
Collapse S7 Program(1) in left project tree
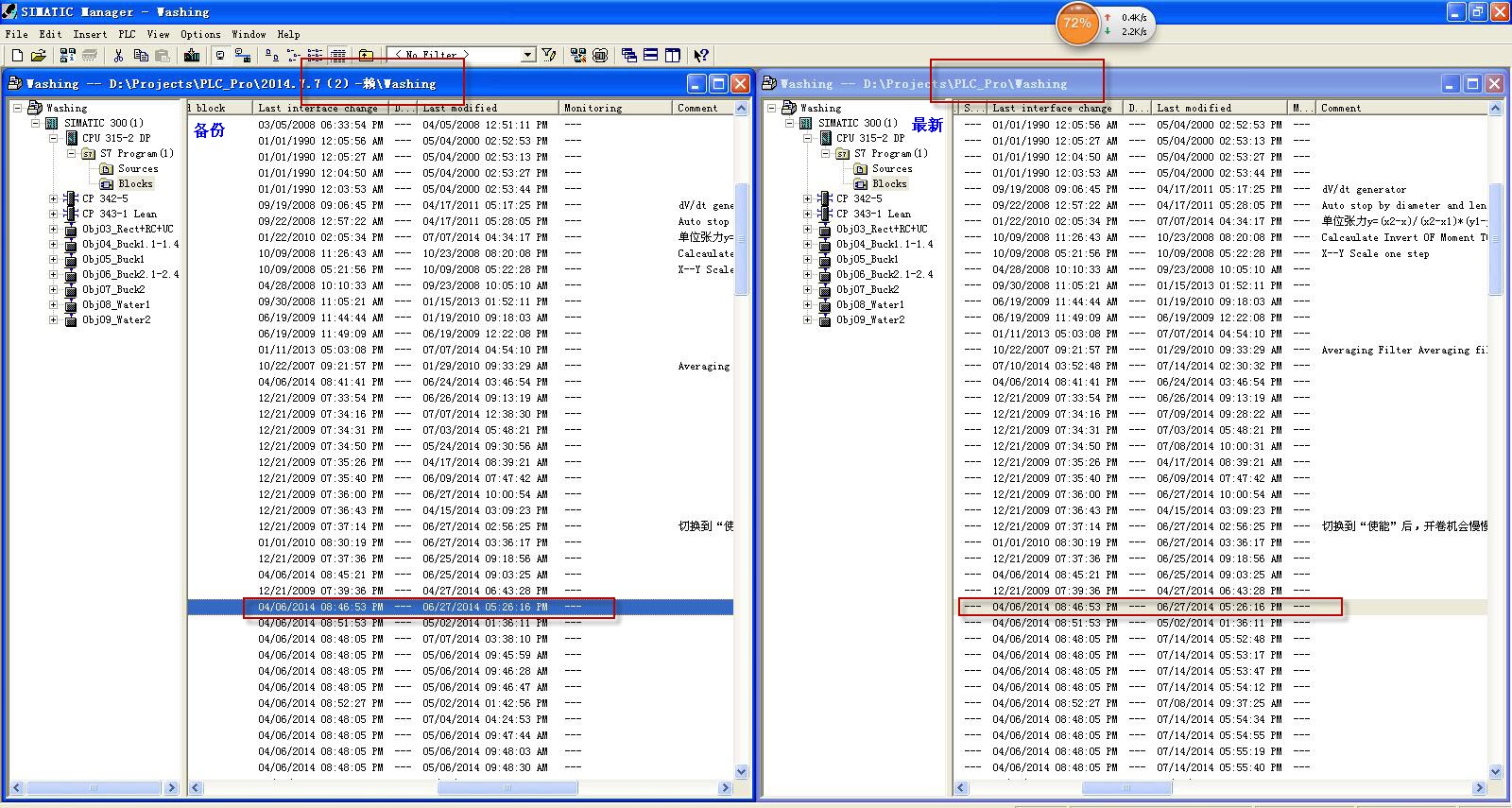tap(71, 153)
